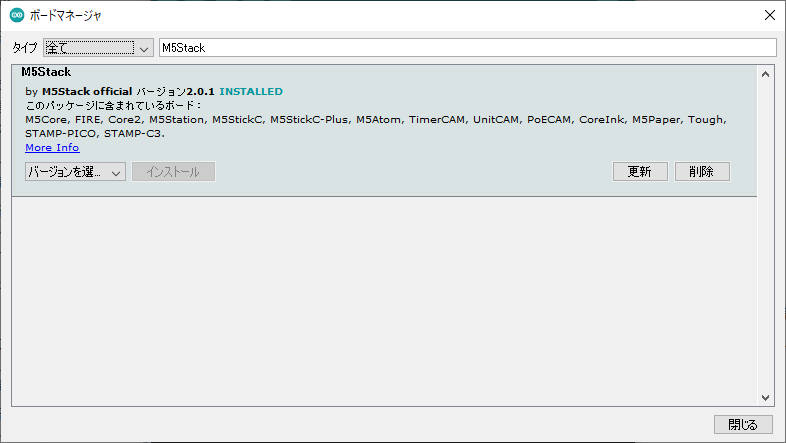Click the STAMP-PICO, STAMP-C3 board line

tap(95, 134)
